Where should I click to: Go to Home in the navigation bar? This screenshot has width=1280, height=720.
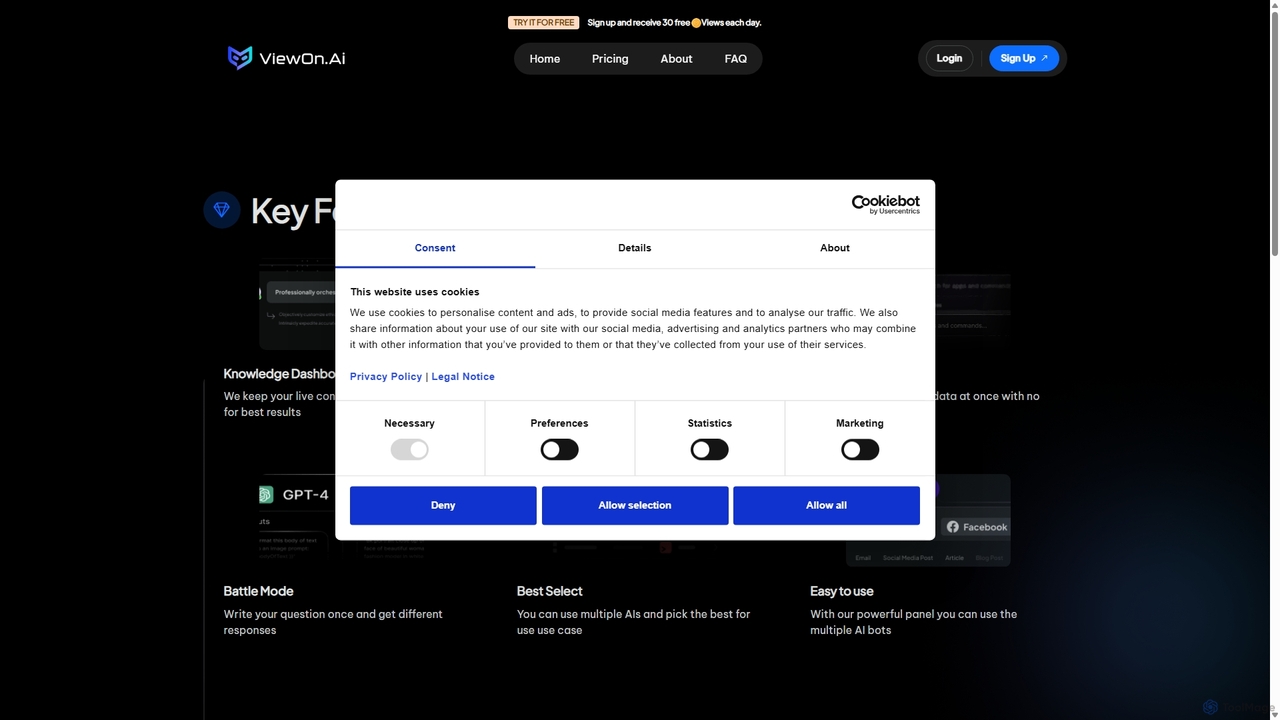[545, 59]
